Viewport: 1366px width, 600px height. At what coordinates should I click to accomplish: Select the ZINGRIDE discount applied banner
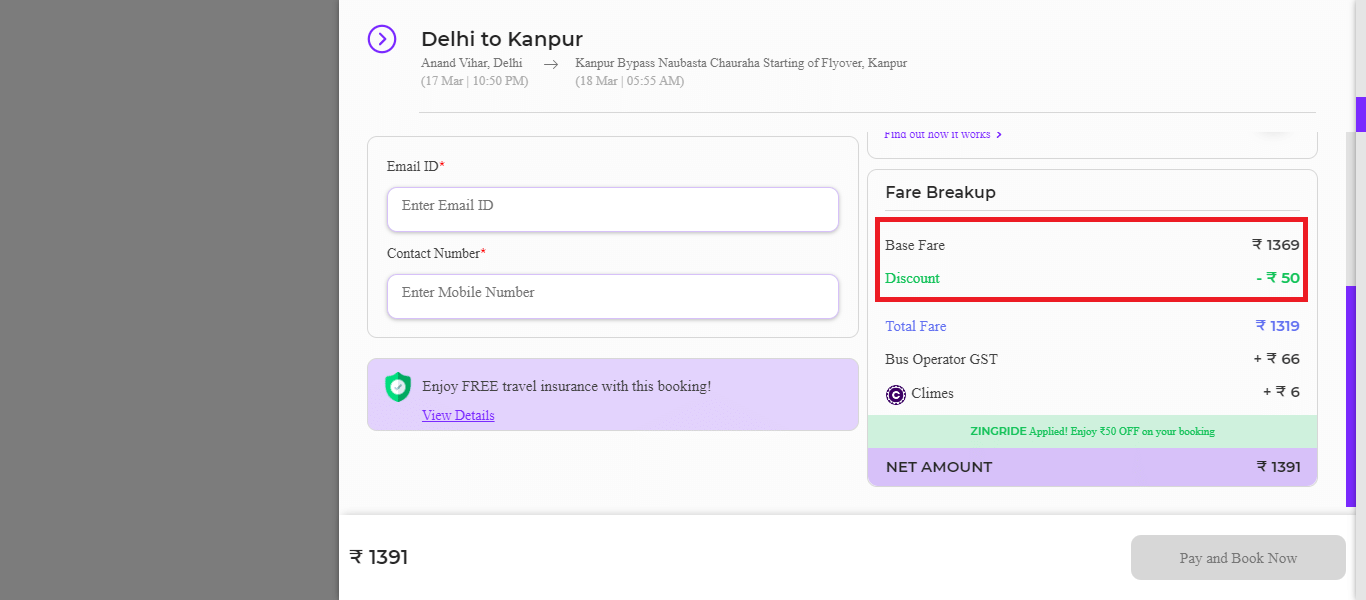(x=1091, y=431)
